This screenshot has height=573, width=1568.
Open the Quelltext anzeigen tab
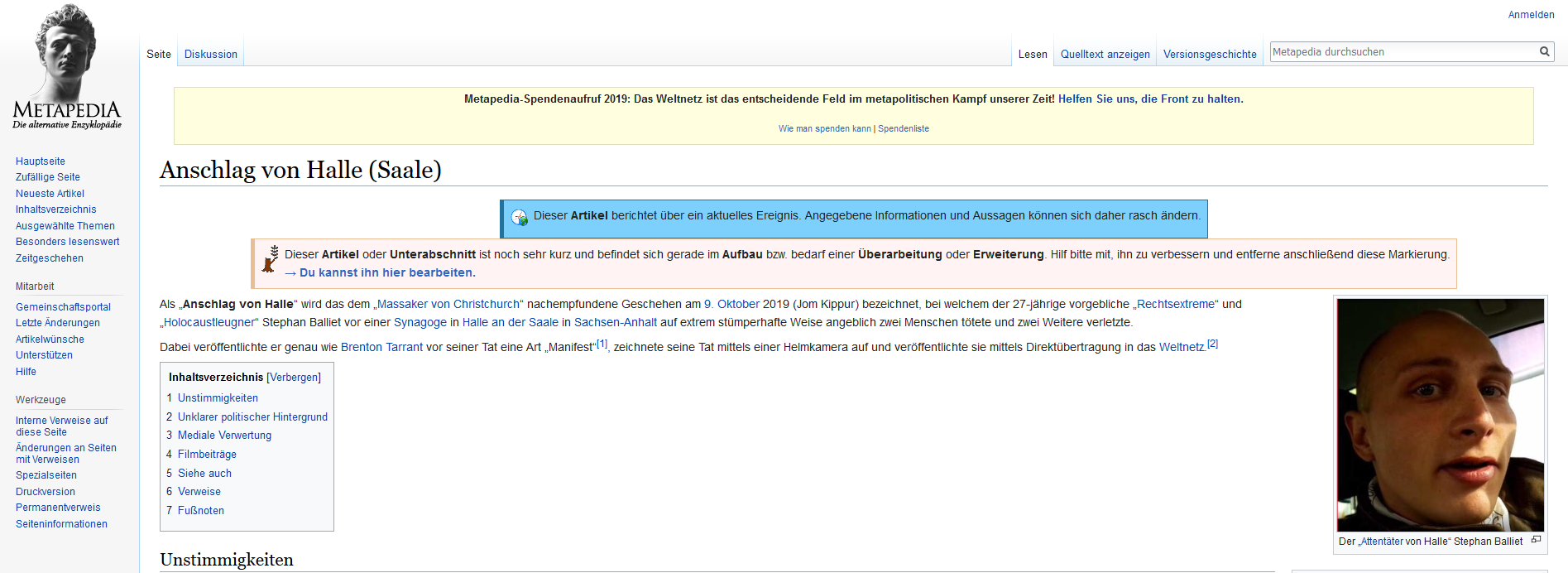(1105, 55)
